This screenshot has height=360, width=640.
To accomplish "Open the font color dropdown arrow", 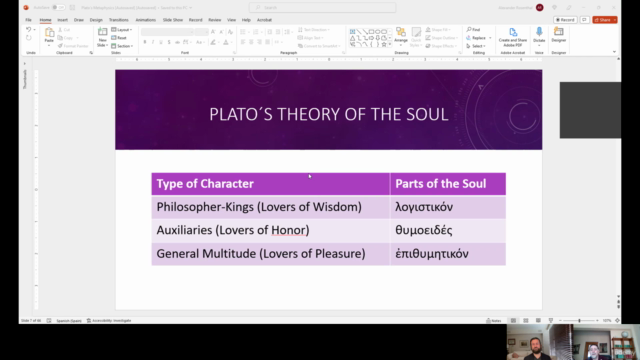I will (231, 42).
